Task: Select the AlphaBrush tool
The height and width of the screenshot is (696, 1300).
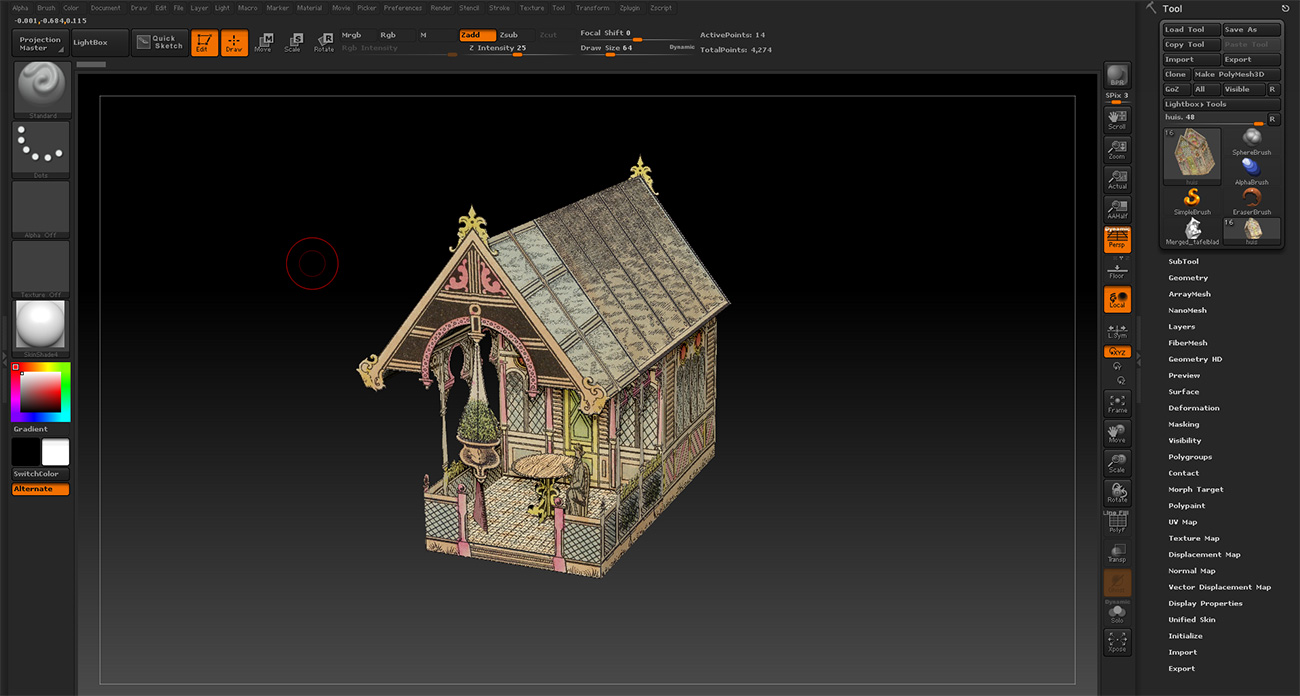Action: (x=1251, y=171)
